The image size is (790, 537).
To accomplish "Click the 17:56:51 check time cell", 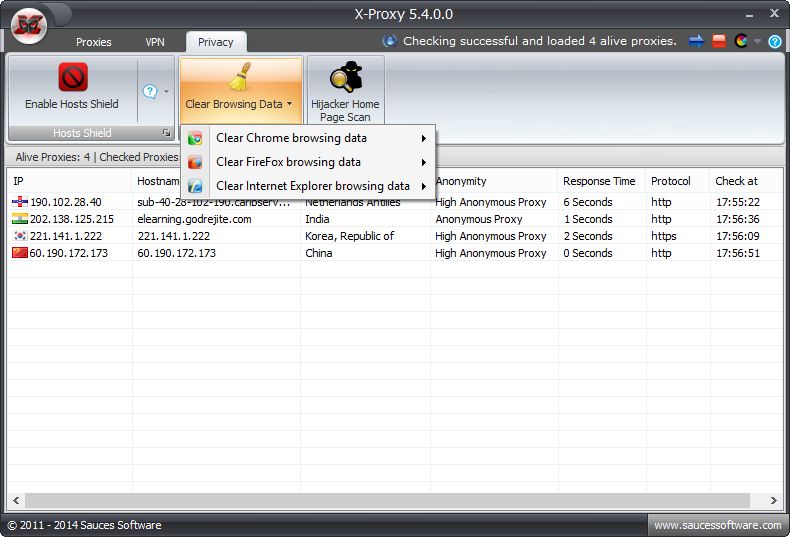I will click(738, 253).
